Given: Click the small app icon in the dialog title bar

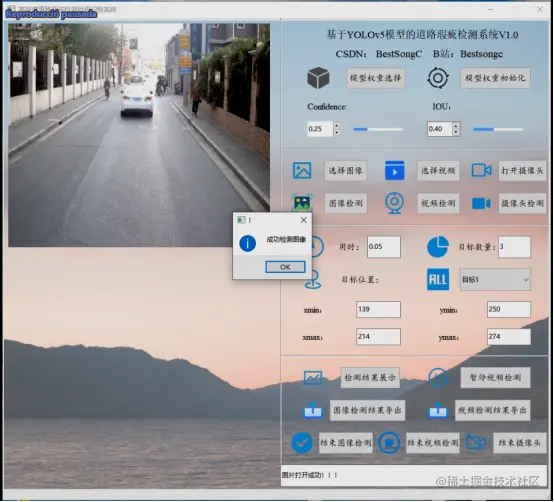Looking at the screenshot, I should pyautogui.click(x=241, y=220).
